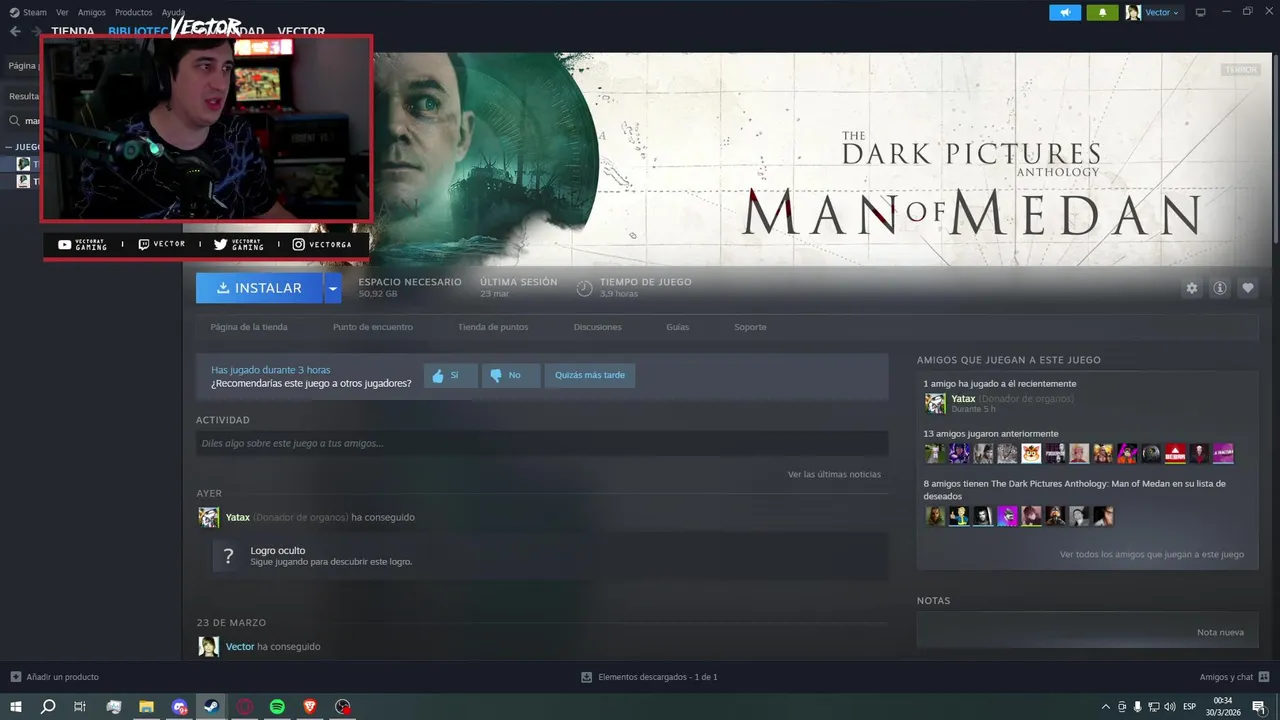Open the Discusiones tab
The width and height of the screenshot is (1280, 720).
pos(598,327)
